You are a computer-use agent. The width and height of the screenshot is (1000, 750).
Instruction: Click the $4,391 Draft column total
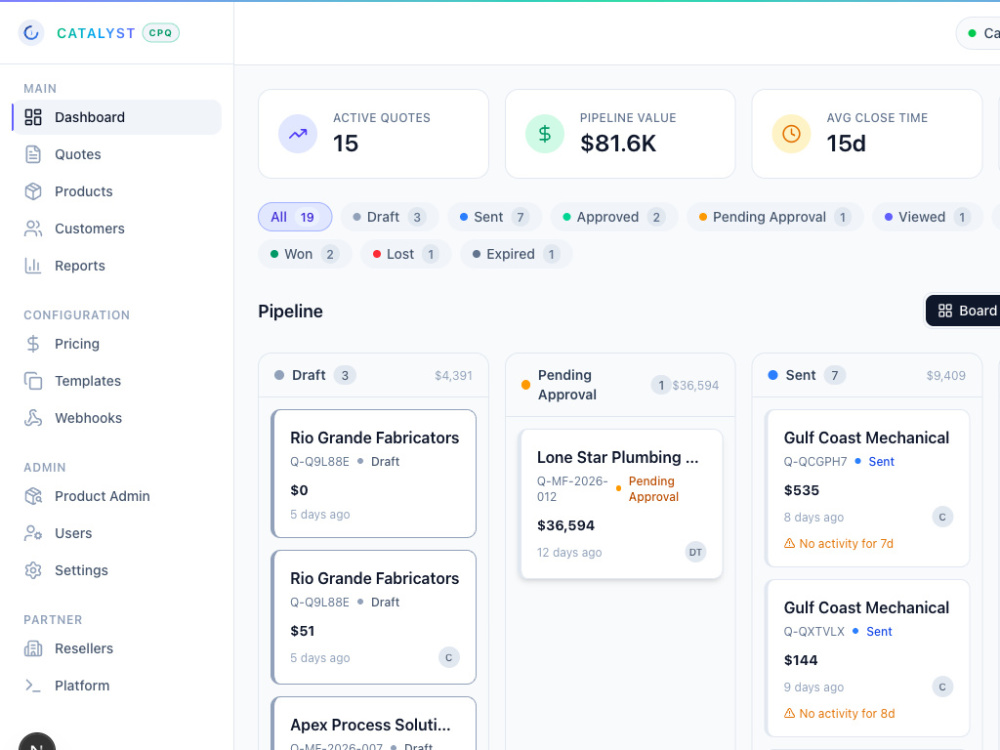pyautogui.click(x=453, y=376)
